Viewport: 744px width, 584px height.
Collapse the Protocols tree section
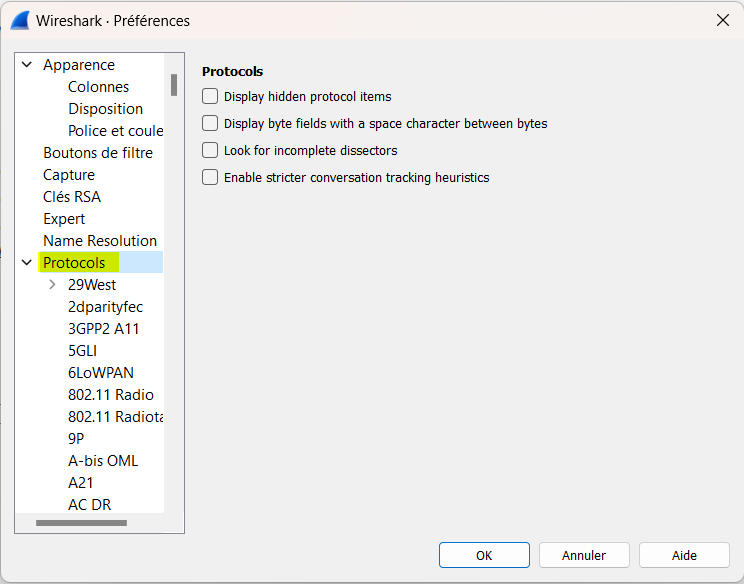point(27,263)
